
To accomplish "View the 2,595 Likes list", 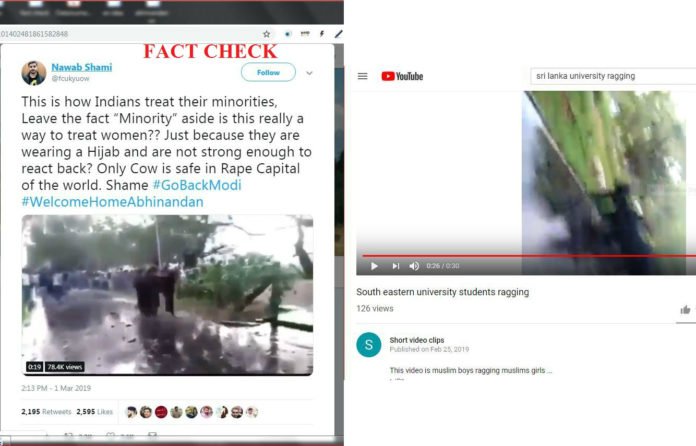I will 95,412.
